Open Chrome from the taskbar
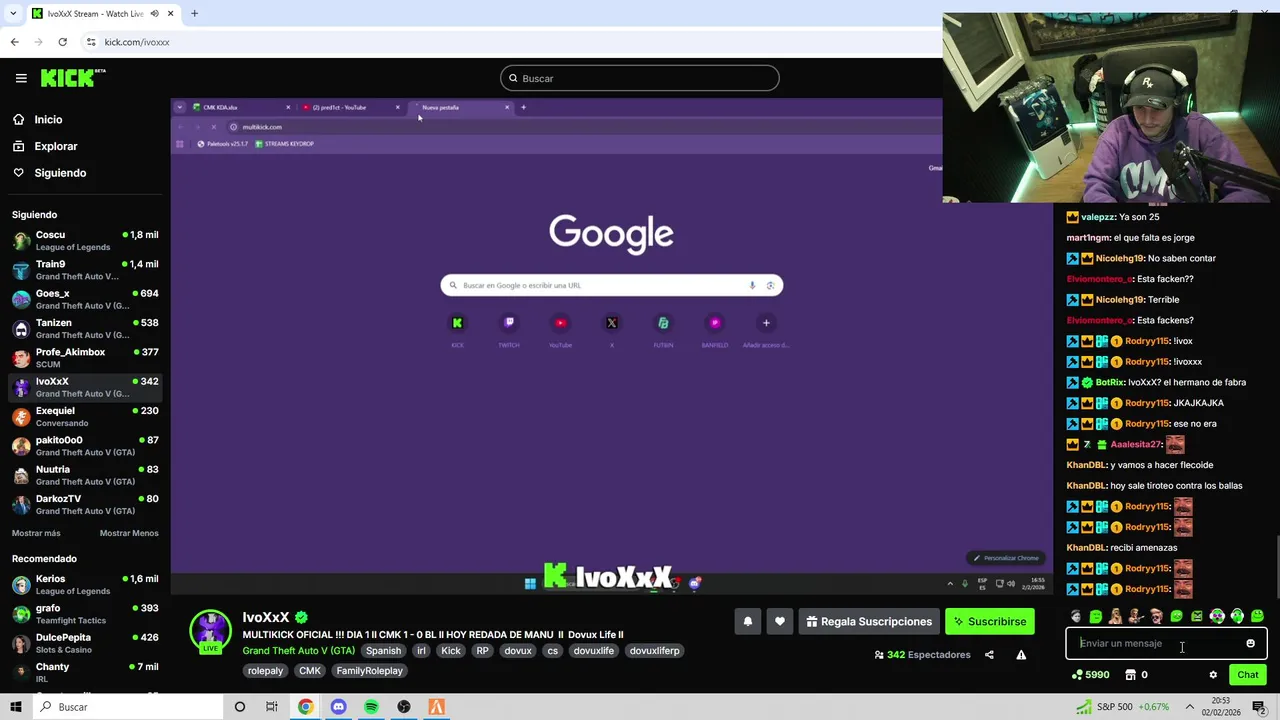Image resolution: width=1280 pixels, height=720 pixels. click(x=305, y=707)
